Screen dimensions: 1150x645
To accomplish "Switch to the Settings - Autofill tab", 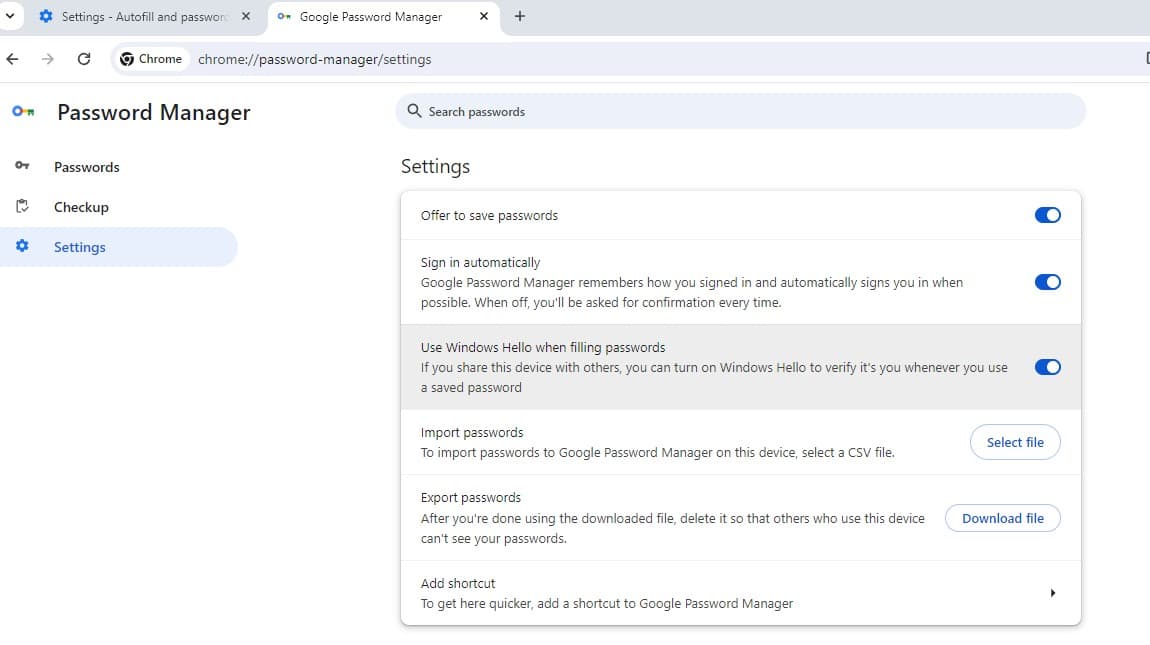I will [x=140, y=16].
